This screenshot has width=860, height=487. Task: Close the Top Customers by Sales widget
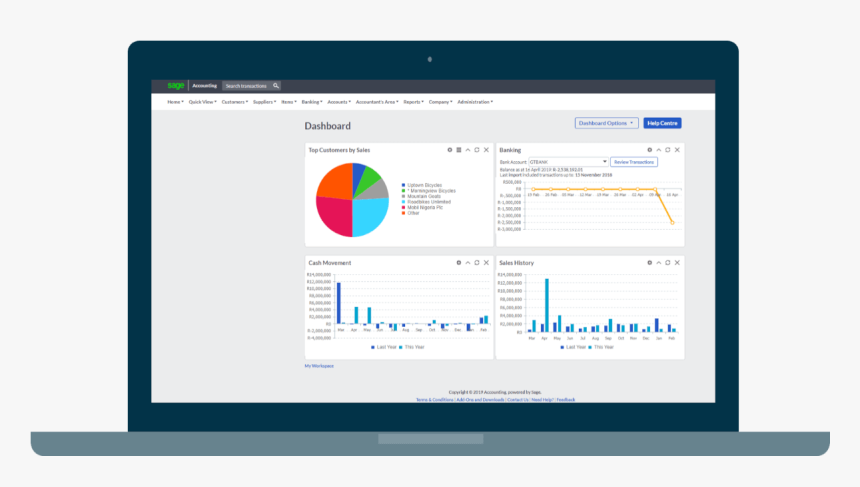coord(486,150)
